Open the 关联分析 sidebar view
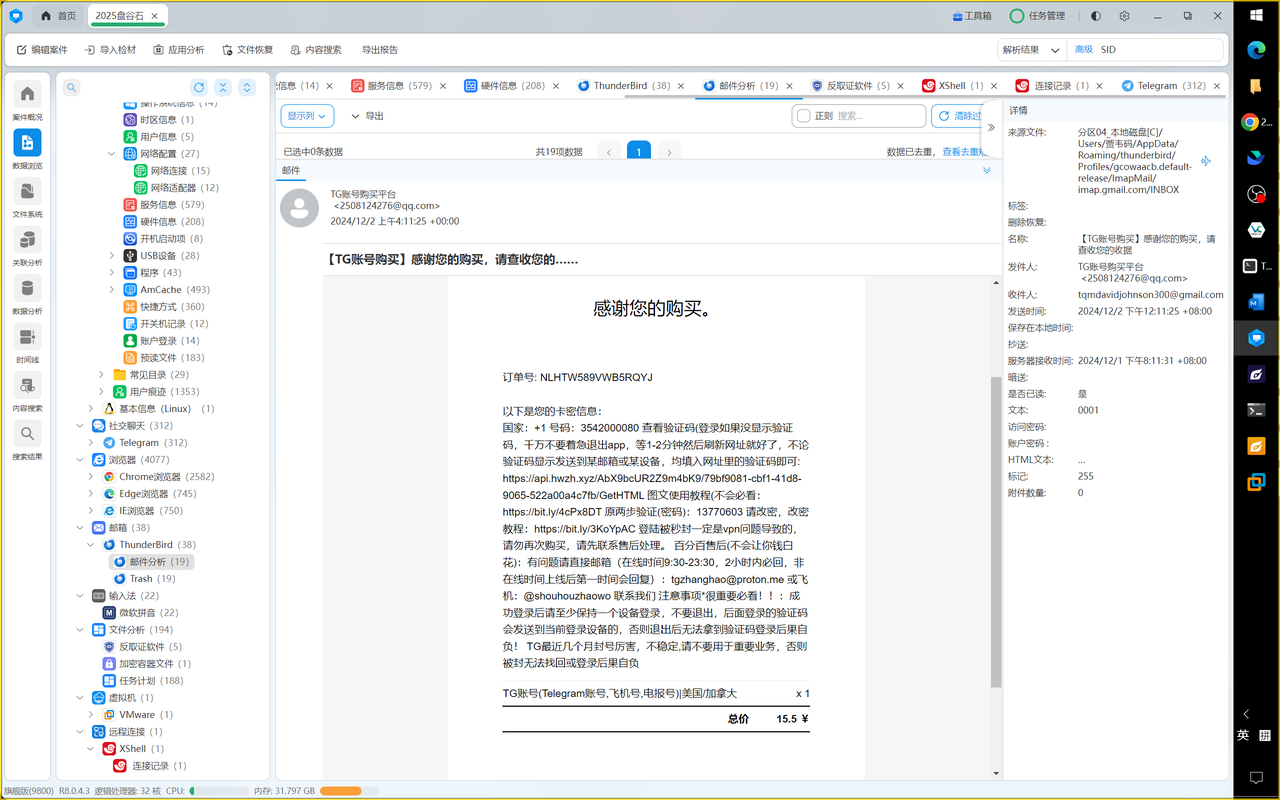The image size is (1280, 800). coord(27,246)
